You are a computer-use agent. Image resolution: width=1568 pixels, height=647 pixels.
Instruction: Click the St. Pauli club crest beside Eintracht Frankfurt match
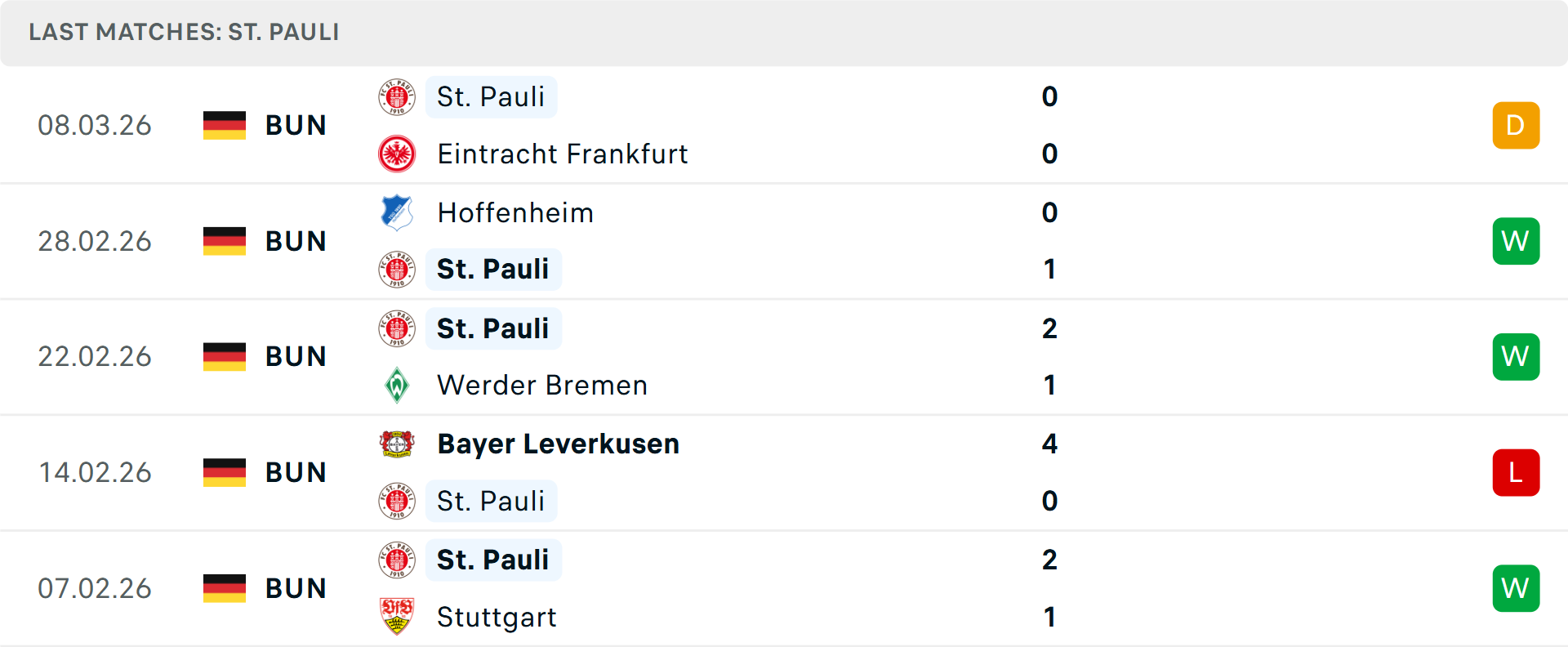click(x=398, y=96)
